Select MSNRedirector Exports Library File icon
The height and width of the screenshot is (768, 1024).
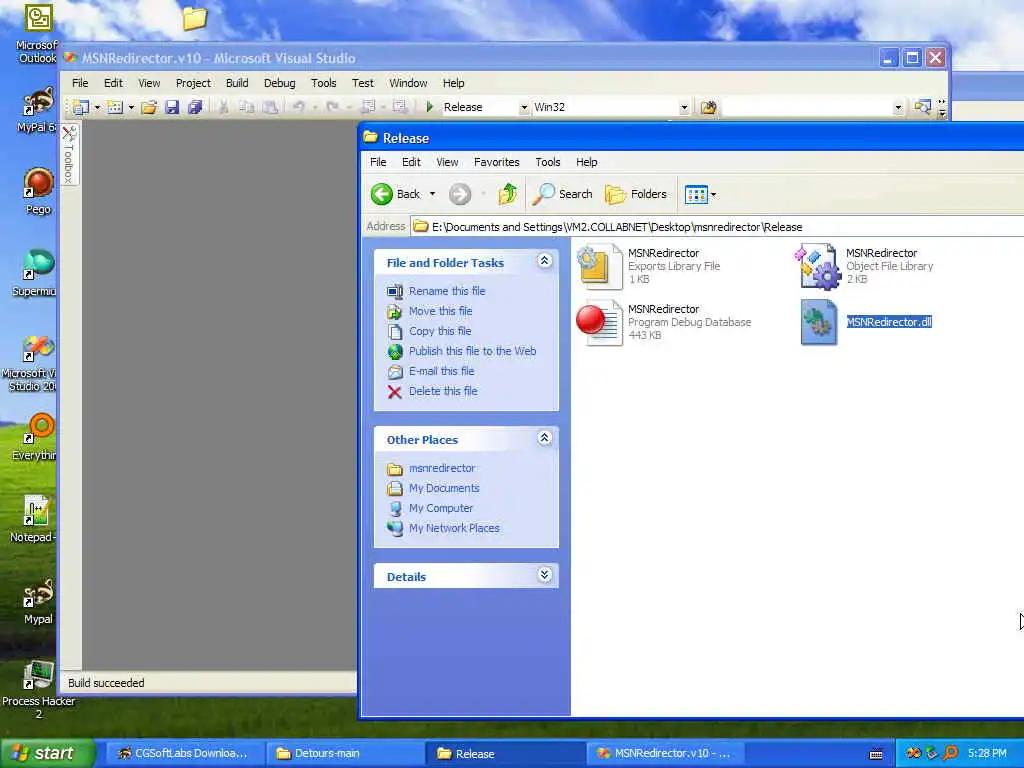point(600,266)
